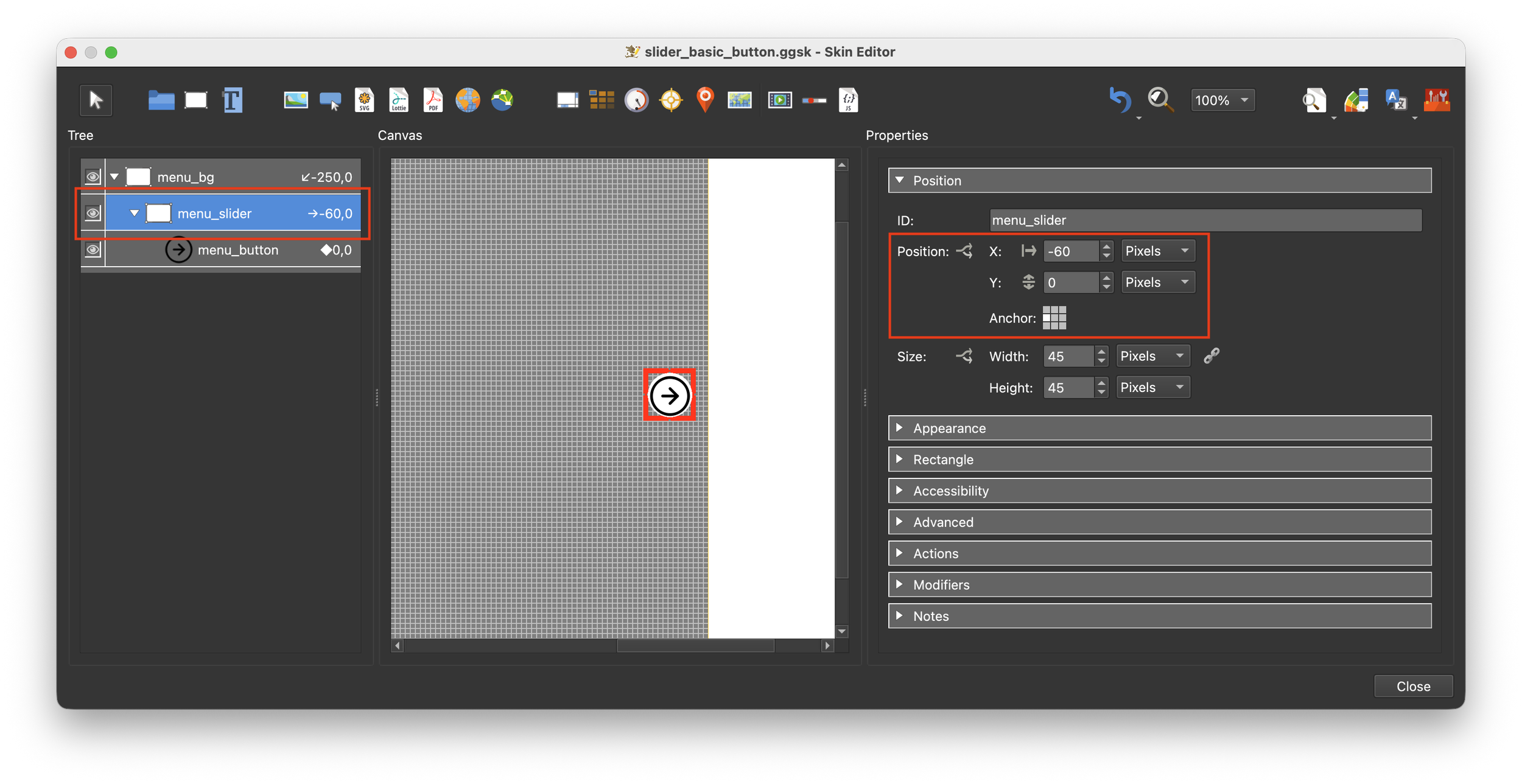Open the 100% zoom level dropdown

click(1222, 100)
